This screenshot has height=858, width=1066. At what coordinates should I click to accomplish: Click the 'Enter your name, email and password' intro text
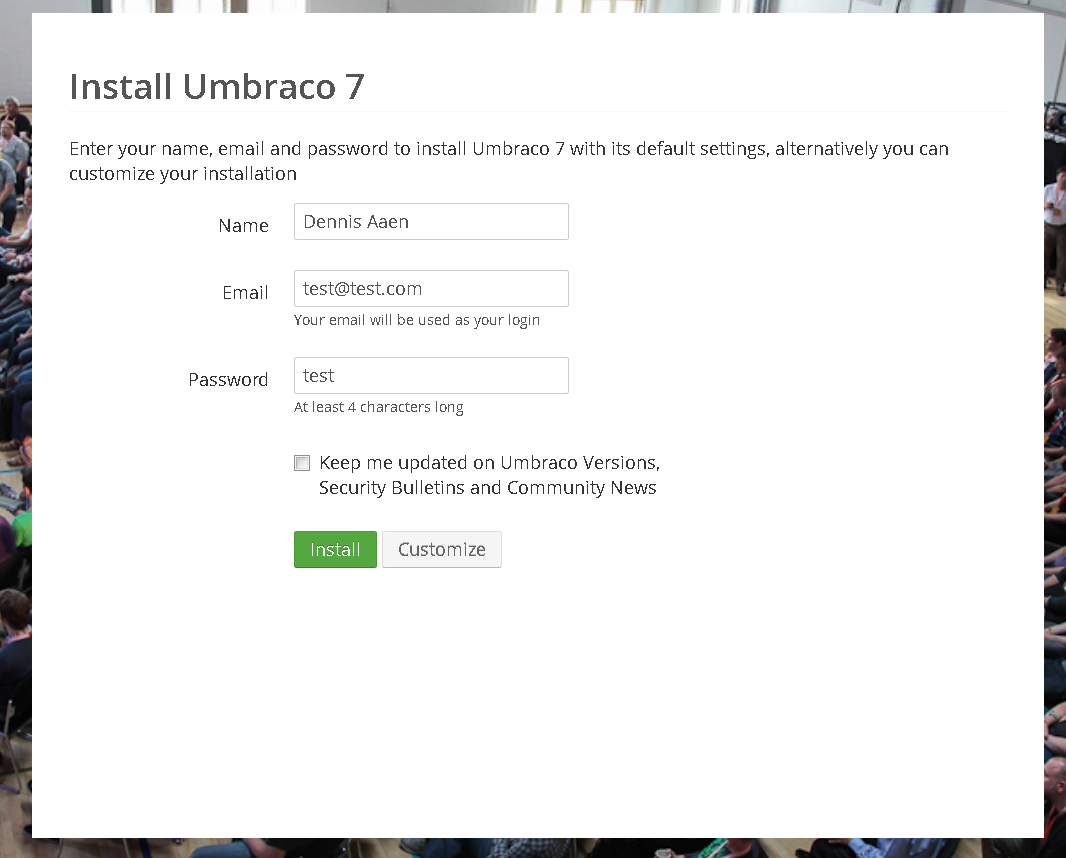(x=509, y=161)
